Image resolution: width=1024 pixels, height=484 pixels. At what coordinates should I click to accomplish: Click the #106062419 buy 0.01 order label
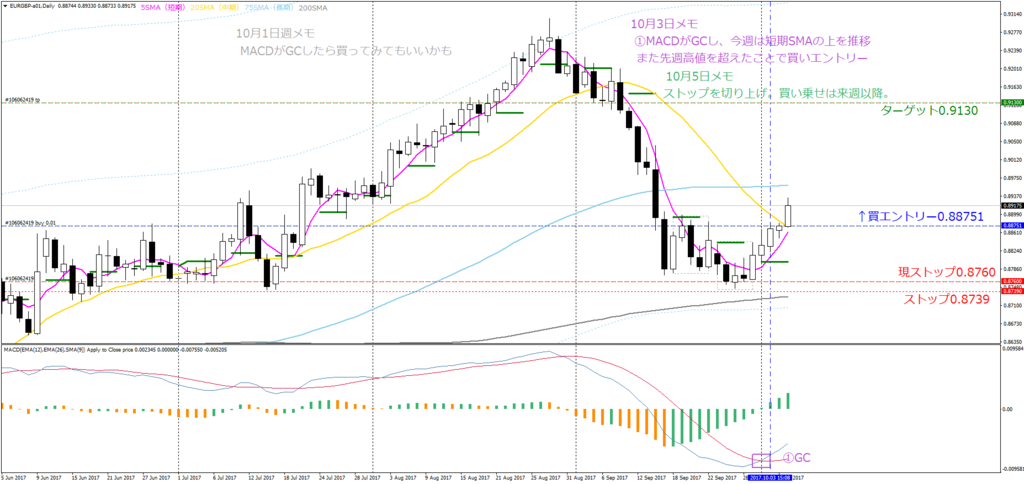[29, 223]
